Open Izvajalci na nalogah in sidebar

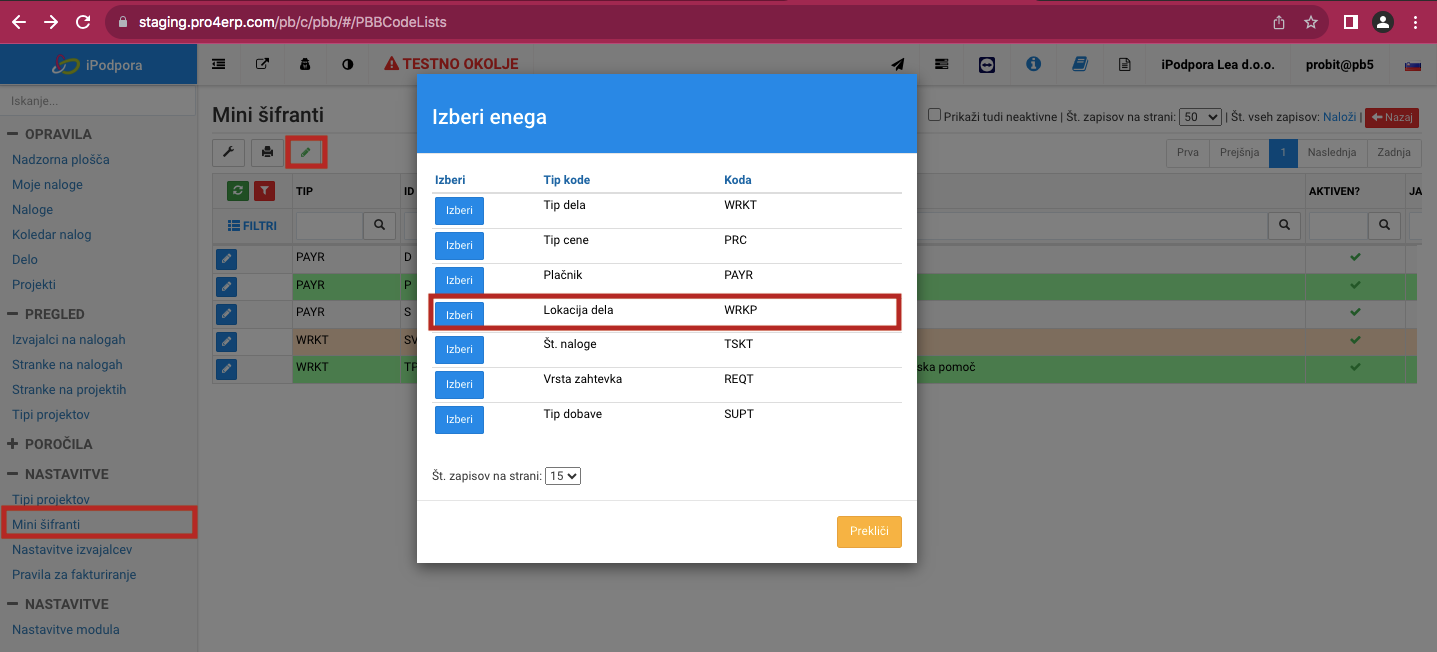click(x=69, y=340)
